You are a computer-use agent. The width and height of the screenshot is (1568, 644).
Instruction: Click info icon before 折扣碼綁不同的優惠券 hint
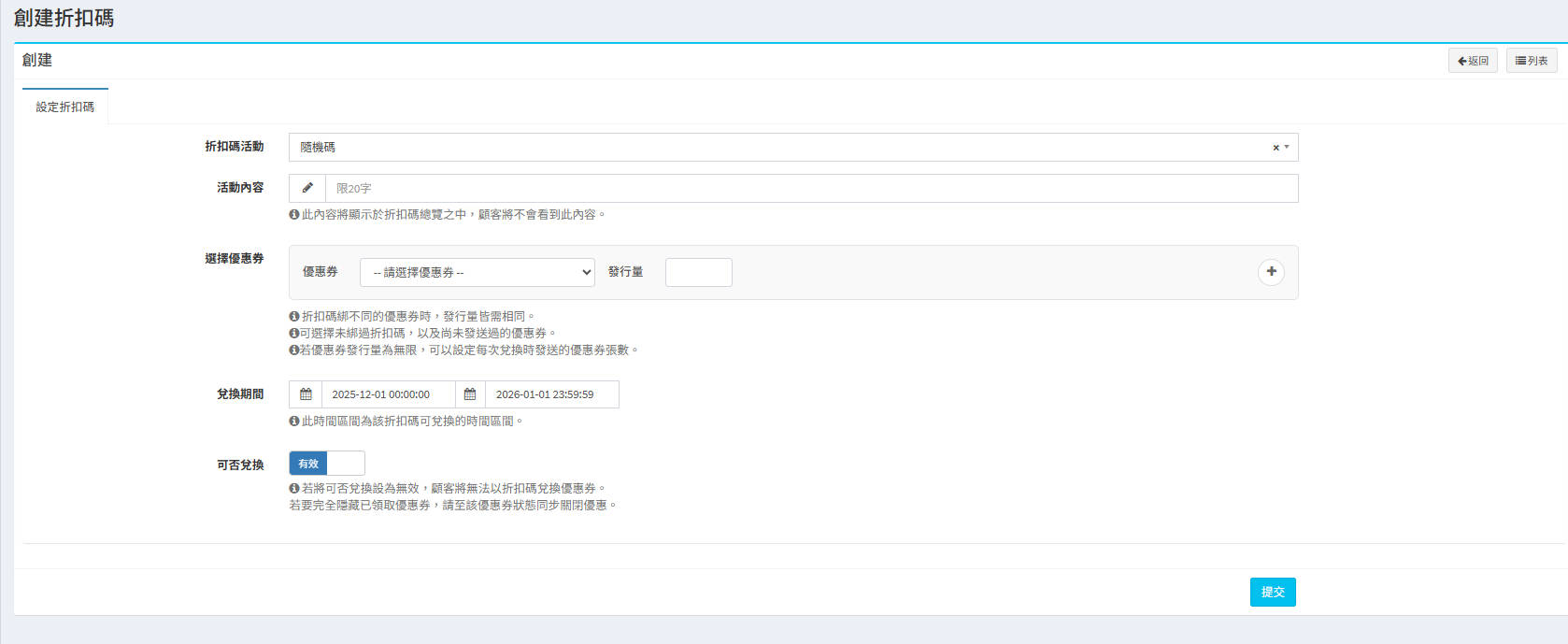[294, 317]
